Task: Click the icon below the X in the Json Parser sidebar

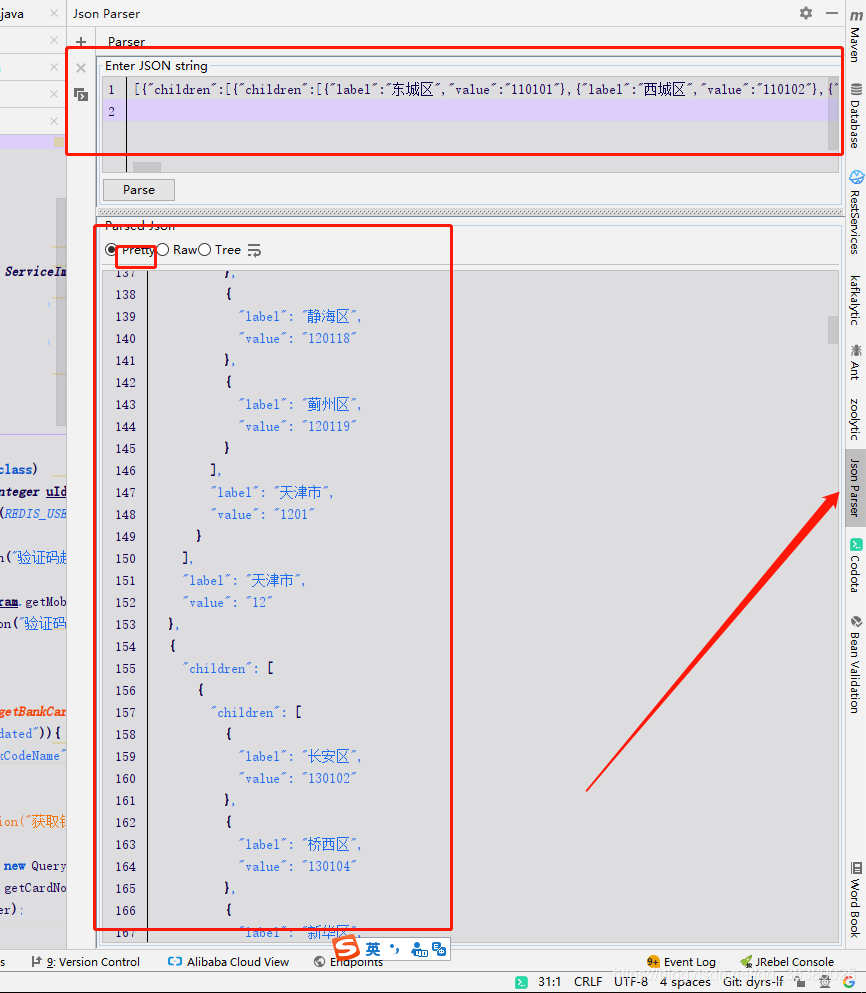Action: click(x=80, y=95)
